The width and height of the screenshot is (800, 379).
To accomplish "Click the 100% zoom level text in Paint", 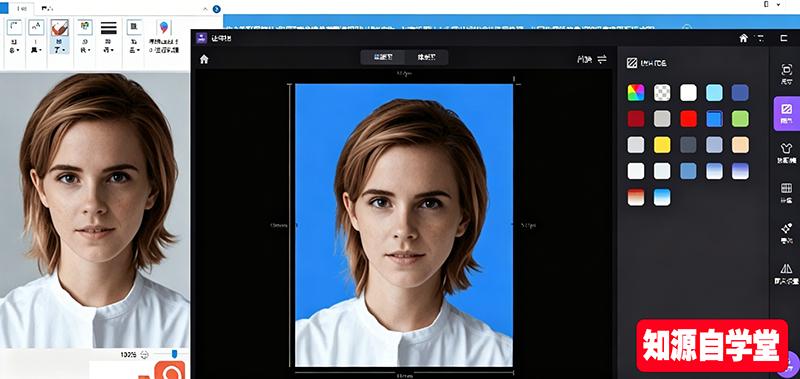I will coord(129,354).
